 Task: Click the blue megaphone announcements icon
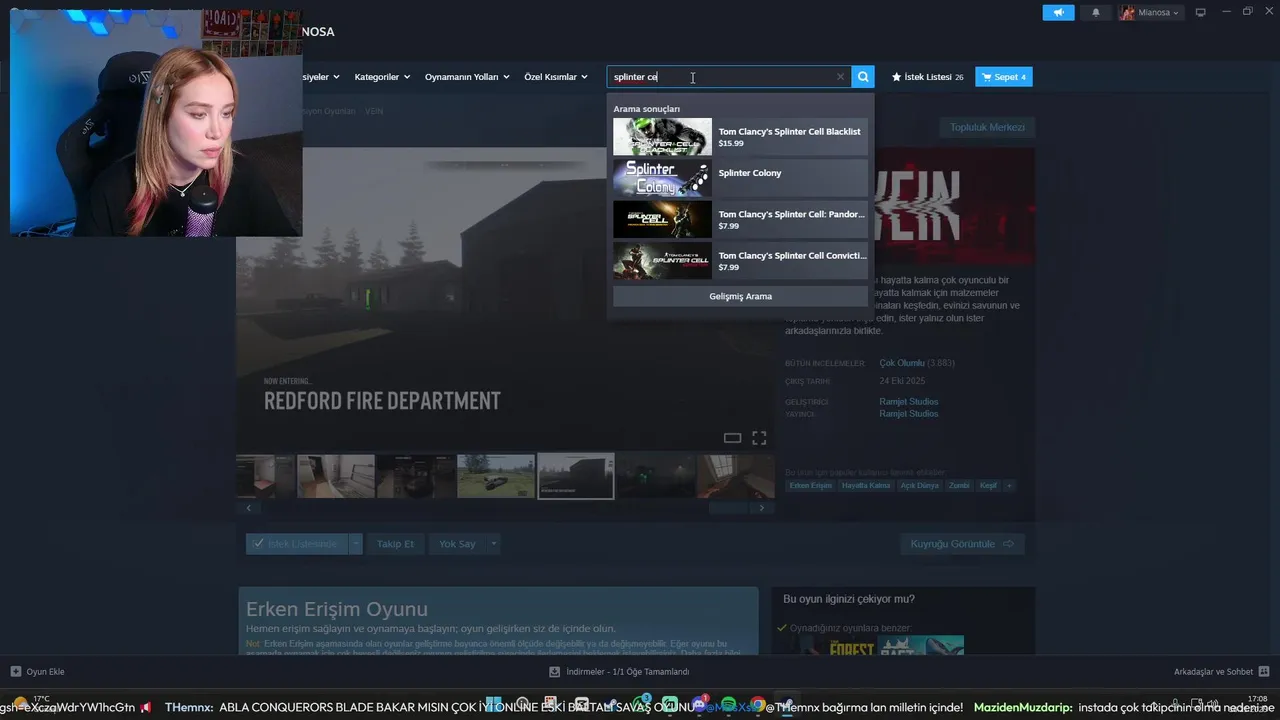click(1058, 13)
